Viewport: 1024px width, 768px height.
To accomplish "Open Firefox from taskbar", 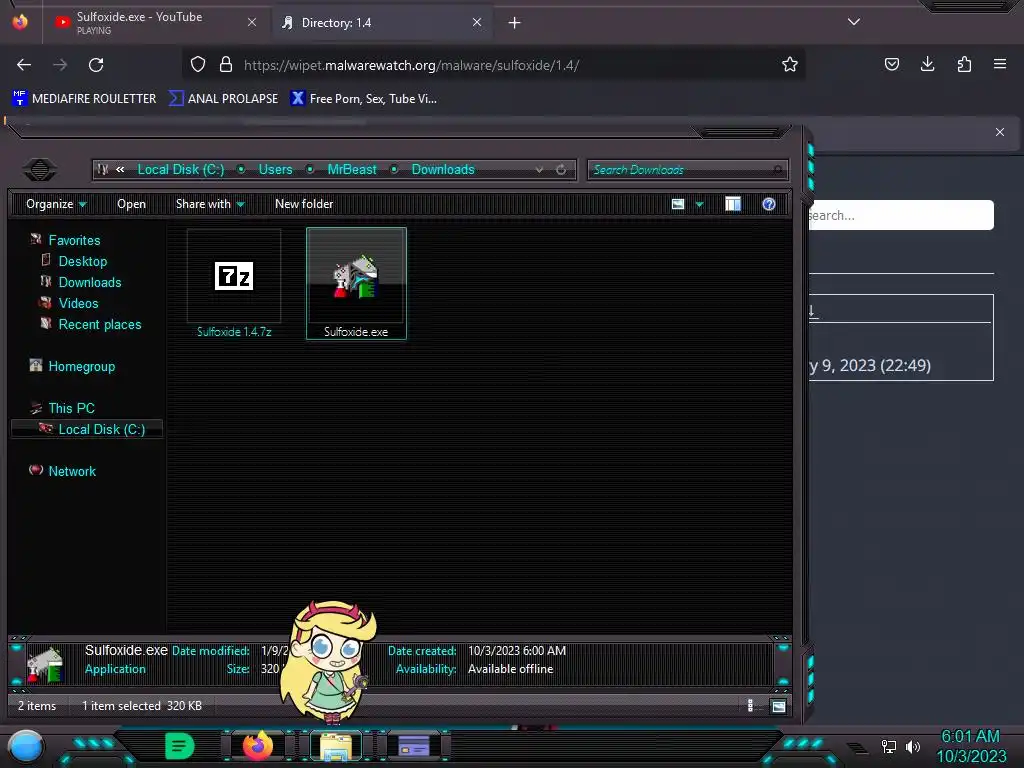I will pos(258,745).
